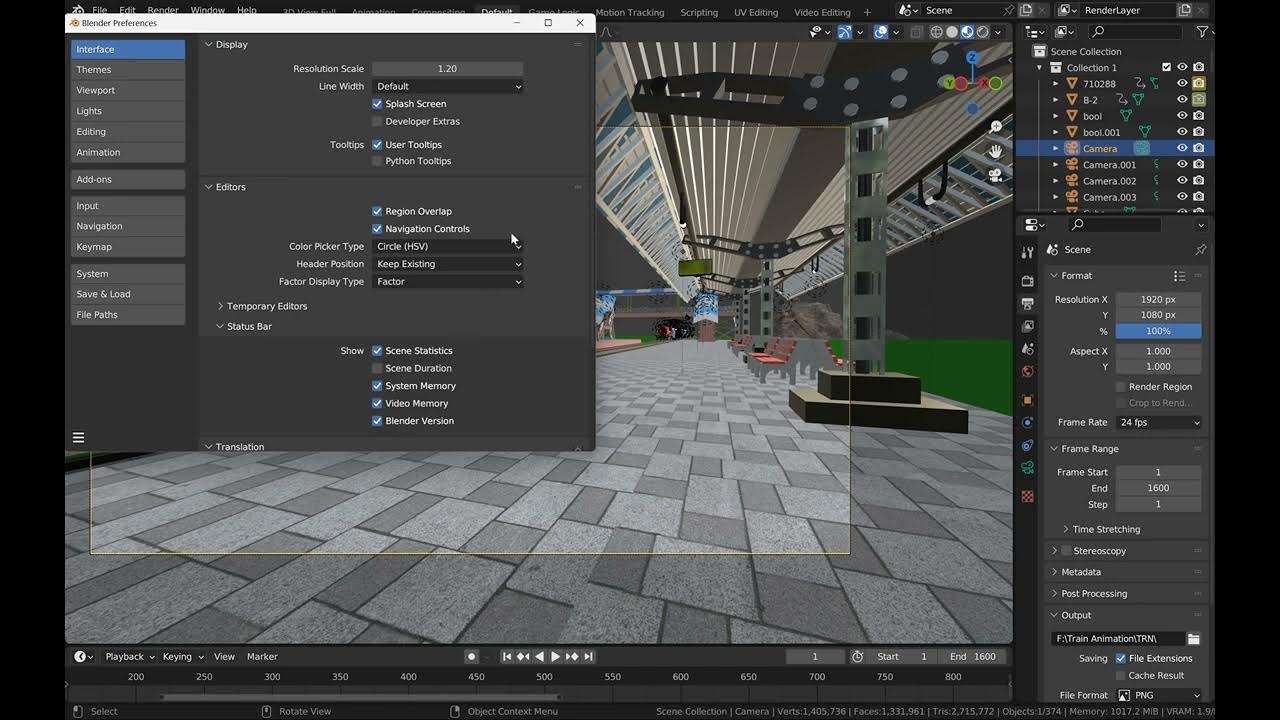Disable Splash Screen checkbox
The height and width of the screenshot is (720, 1280).
pos(377,104)
